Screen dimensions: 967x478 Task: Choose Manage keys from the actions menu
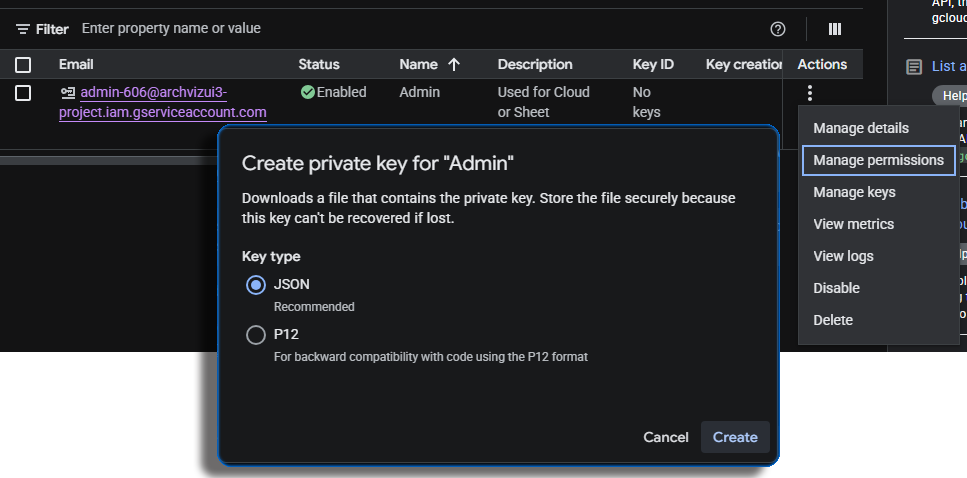click(x=854, y=192)
